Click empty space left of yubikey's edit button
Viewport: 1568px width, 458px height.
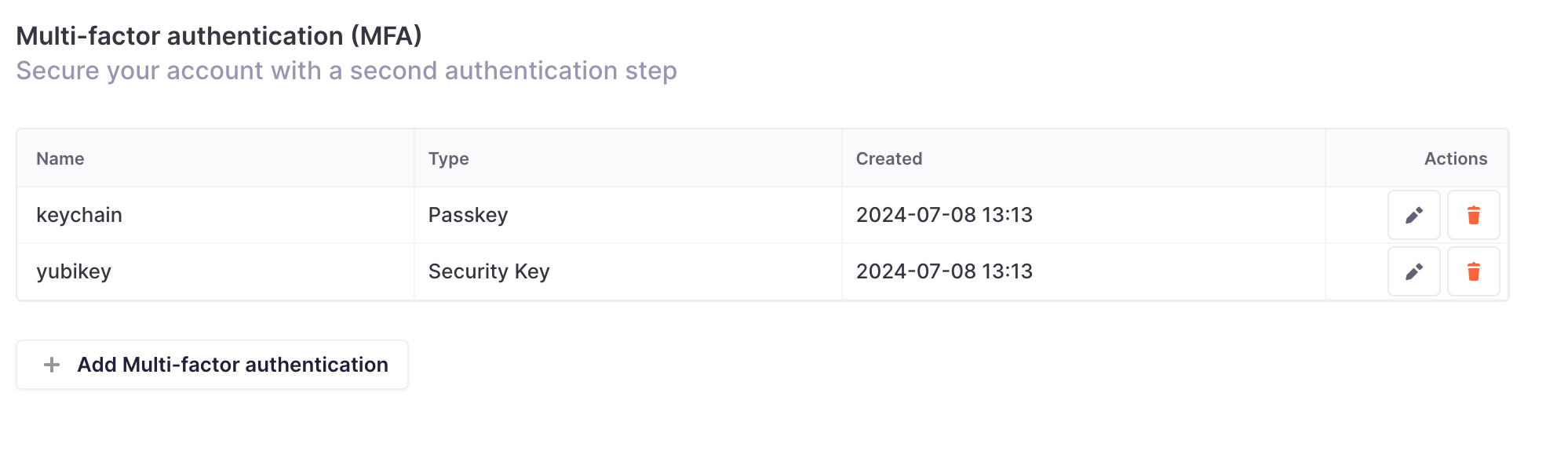(1356, 271)
